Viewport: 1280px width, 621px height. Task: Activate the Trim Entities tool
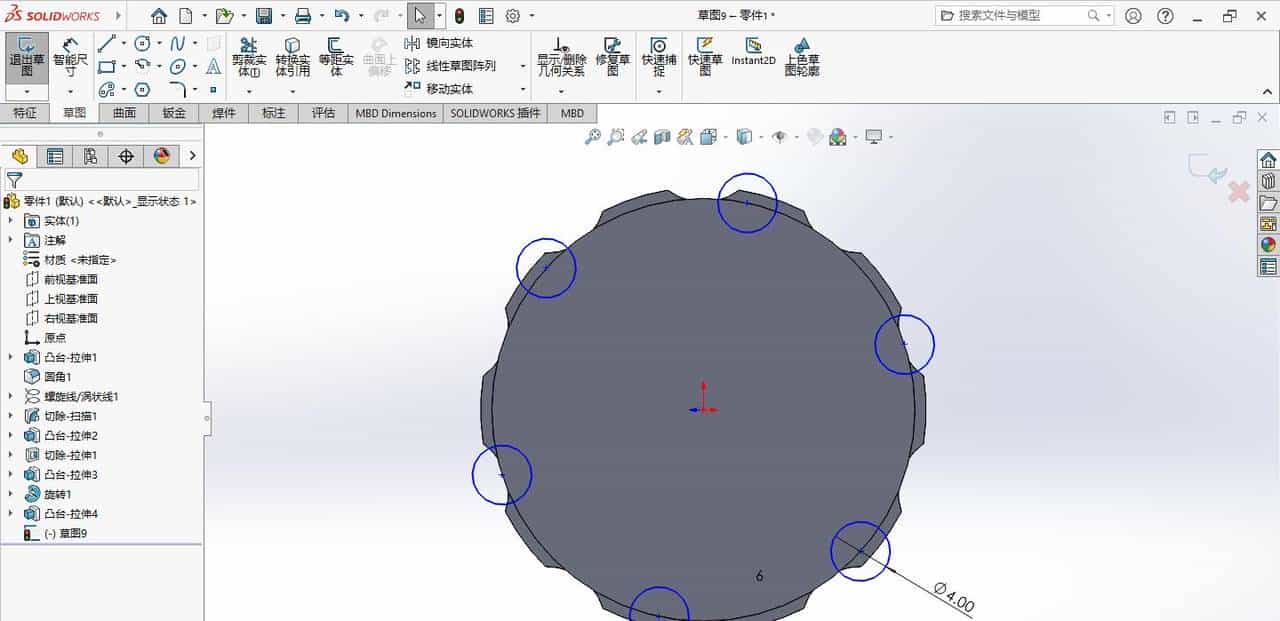(247, 55)
